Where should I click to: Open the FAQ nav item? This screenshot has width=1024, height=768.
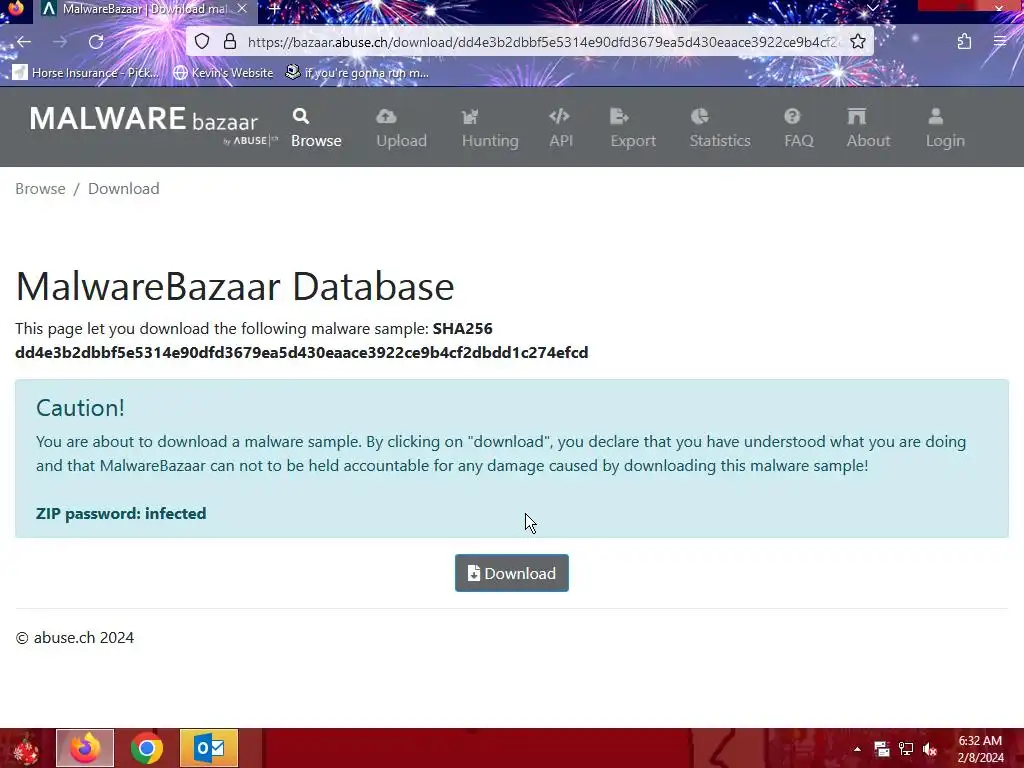click(799, 128)
